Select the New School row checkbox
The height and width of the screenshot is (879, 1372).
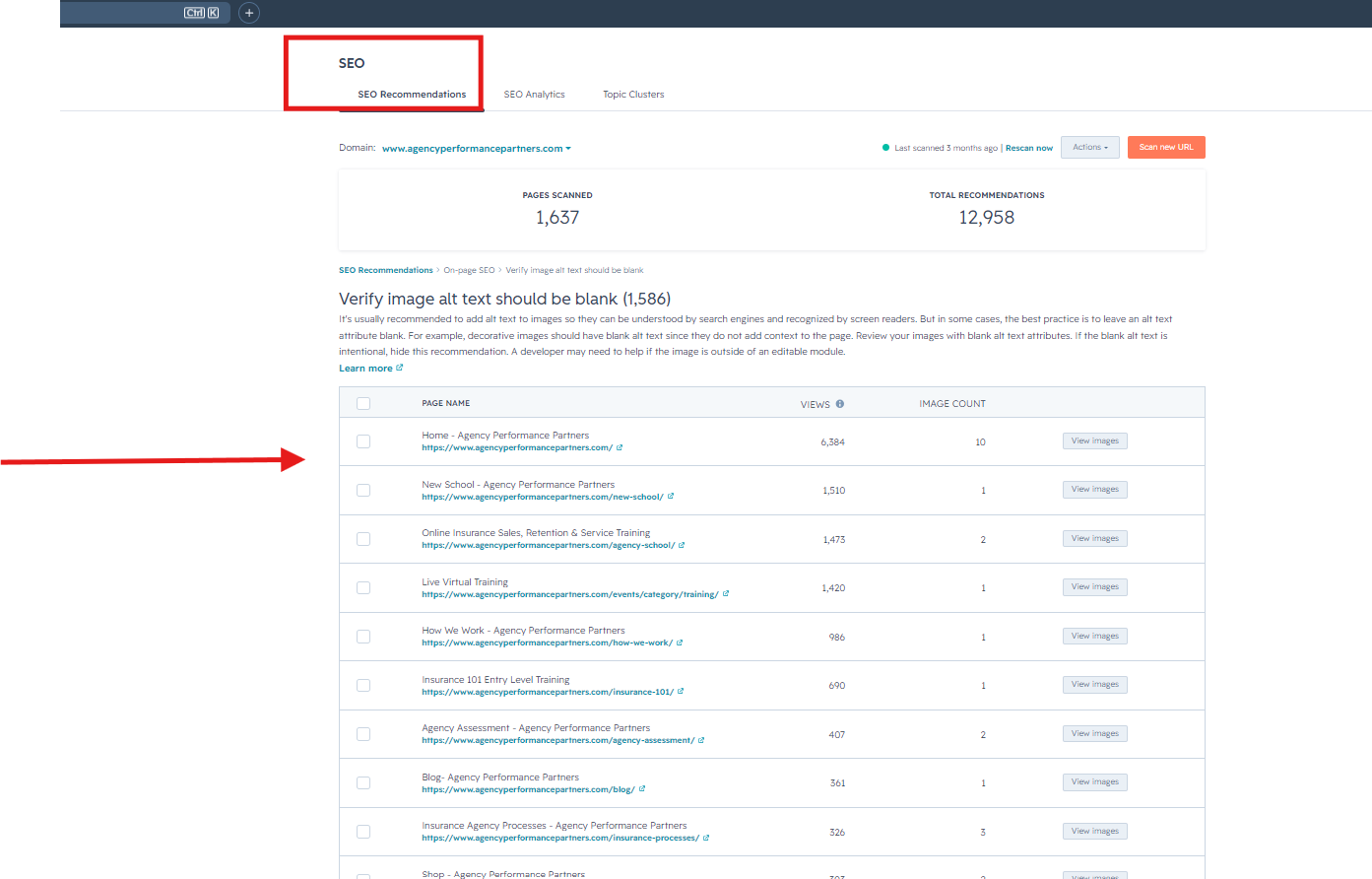click(x=363, y=490)
